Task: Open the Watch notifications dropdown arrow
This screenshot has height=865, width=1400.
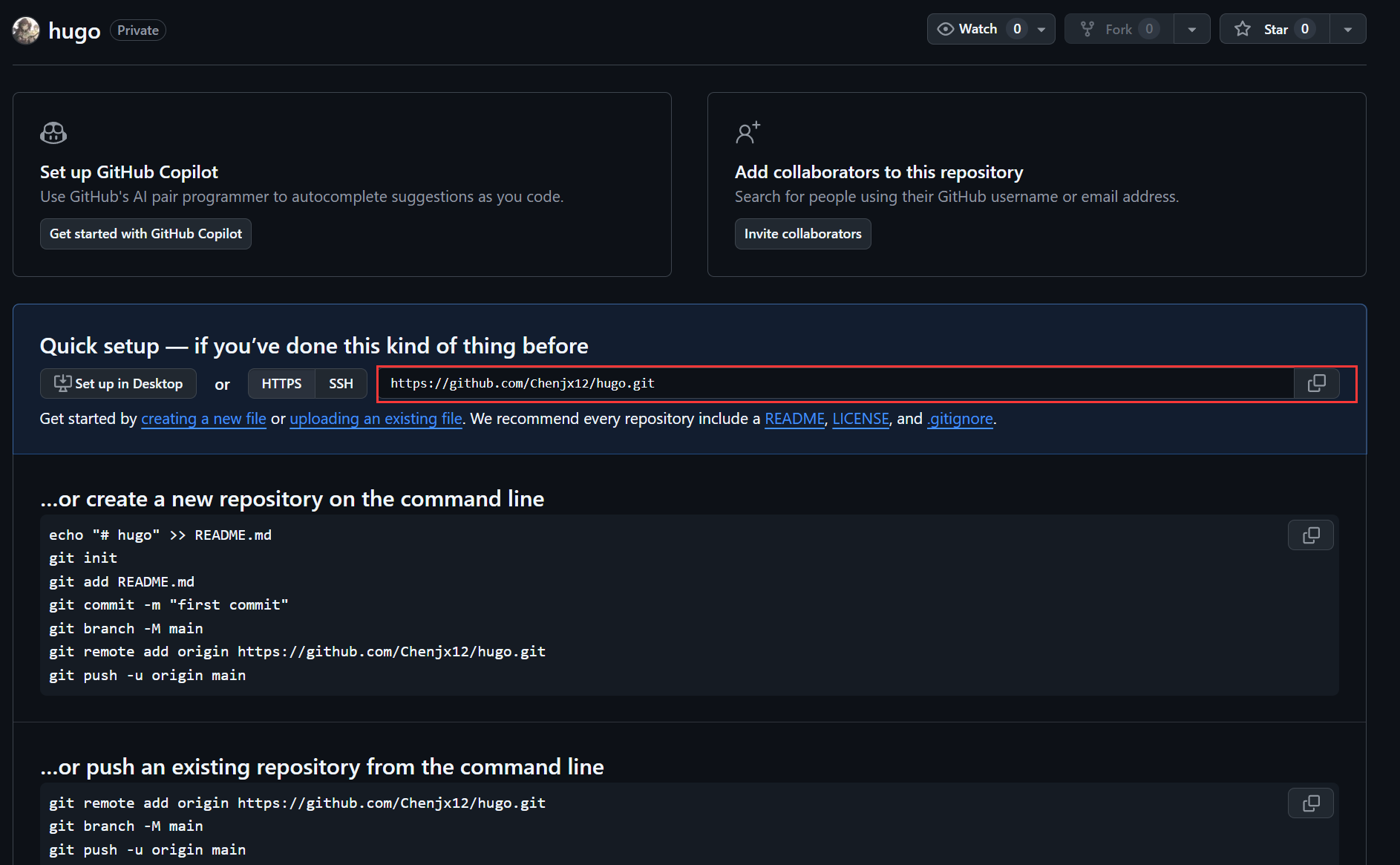Action: 1041,30
